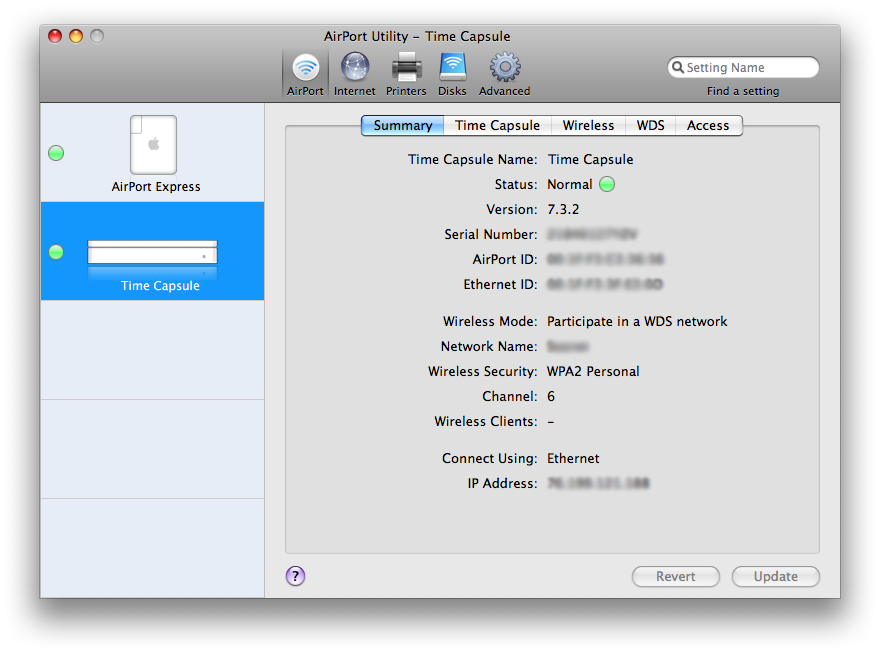Open the Internet settings pane
The width and height of the screenshot is (880, 653).
click(x=355, y=74)
